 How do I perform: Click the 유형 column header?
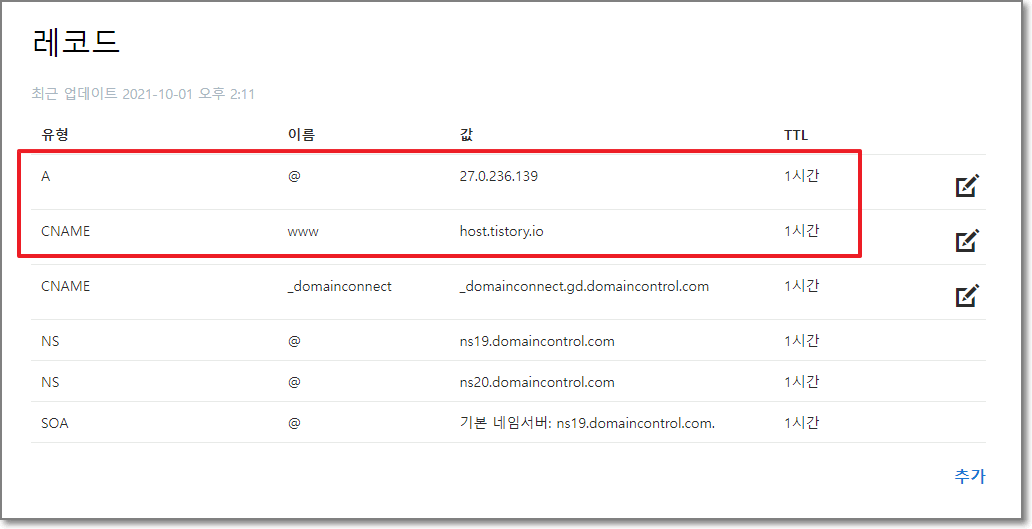tap(55, 135)
